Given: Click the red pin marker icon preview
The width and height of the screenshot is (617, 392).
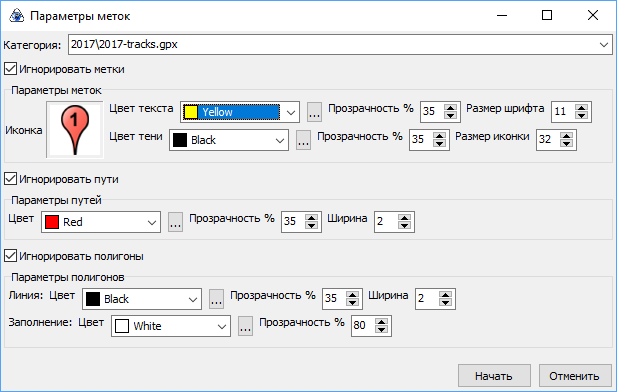Looking at the screenshot, I should click(75, 129).
